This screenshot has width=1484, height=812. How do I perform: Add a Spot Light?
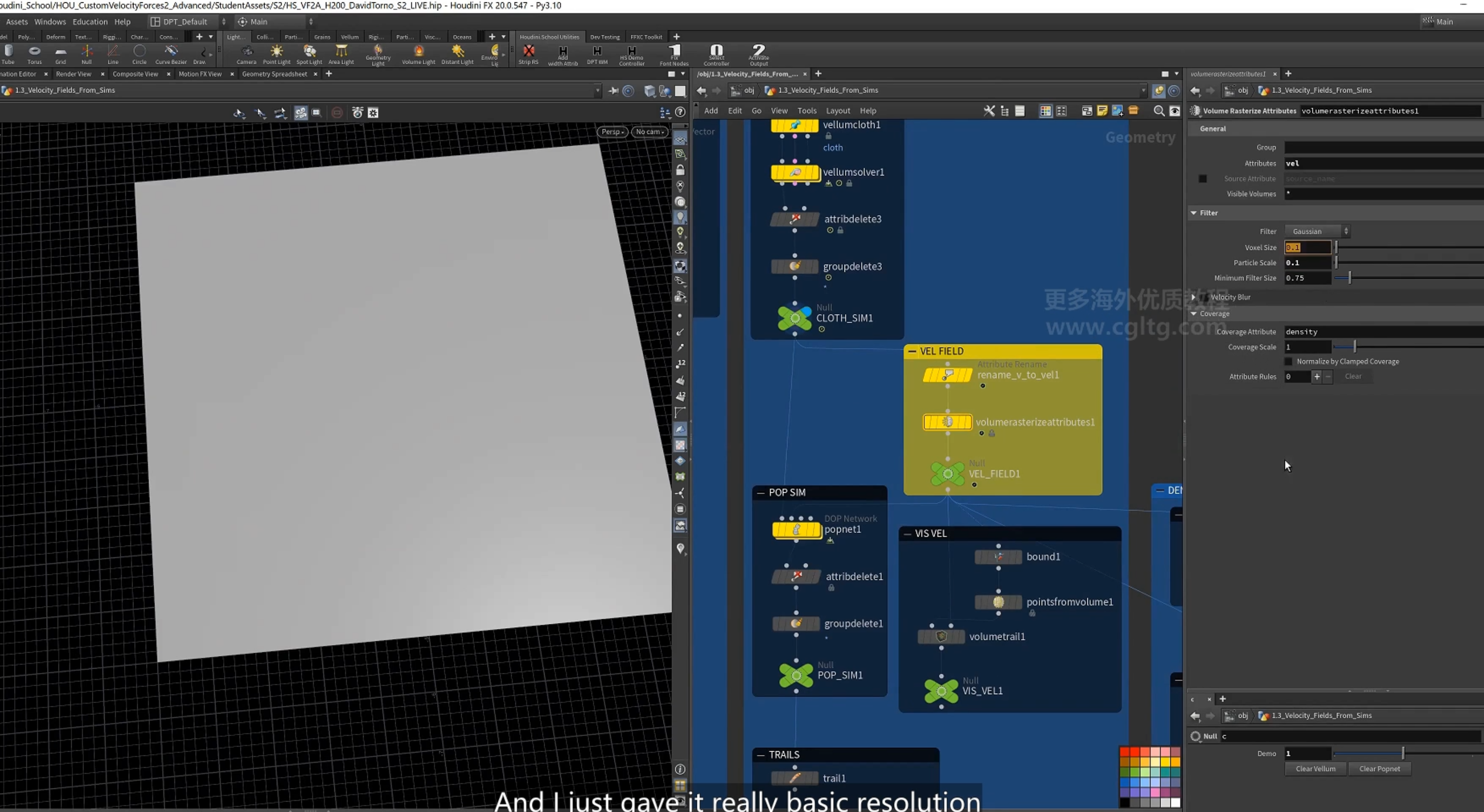[x=309, y=54]
